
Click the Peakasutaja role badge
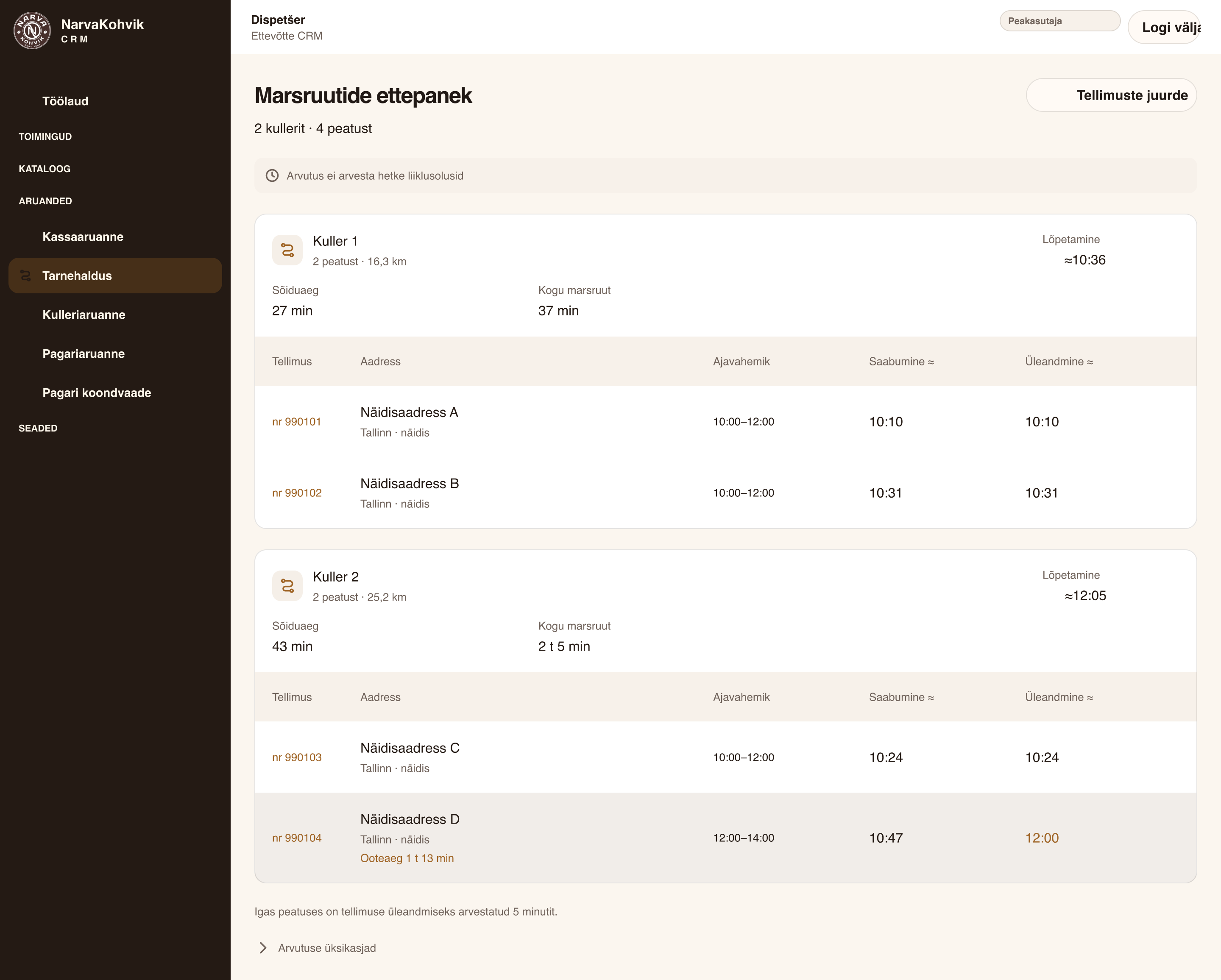click(x=1059, y=21)
